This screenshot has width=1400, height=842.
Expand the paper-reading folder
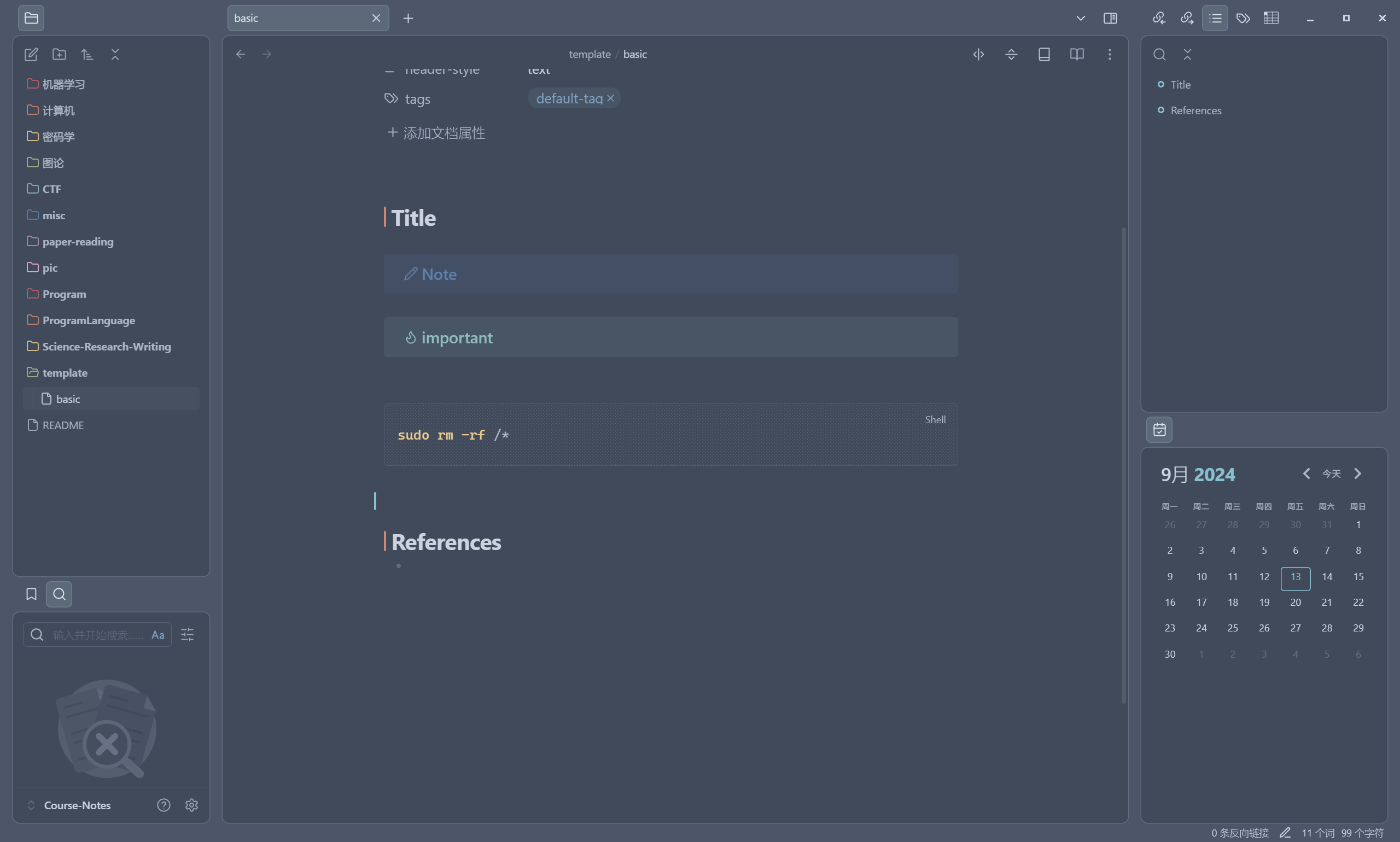(x=78, y=242)
